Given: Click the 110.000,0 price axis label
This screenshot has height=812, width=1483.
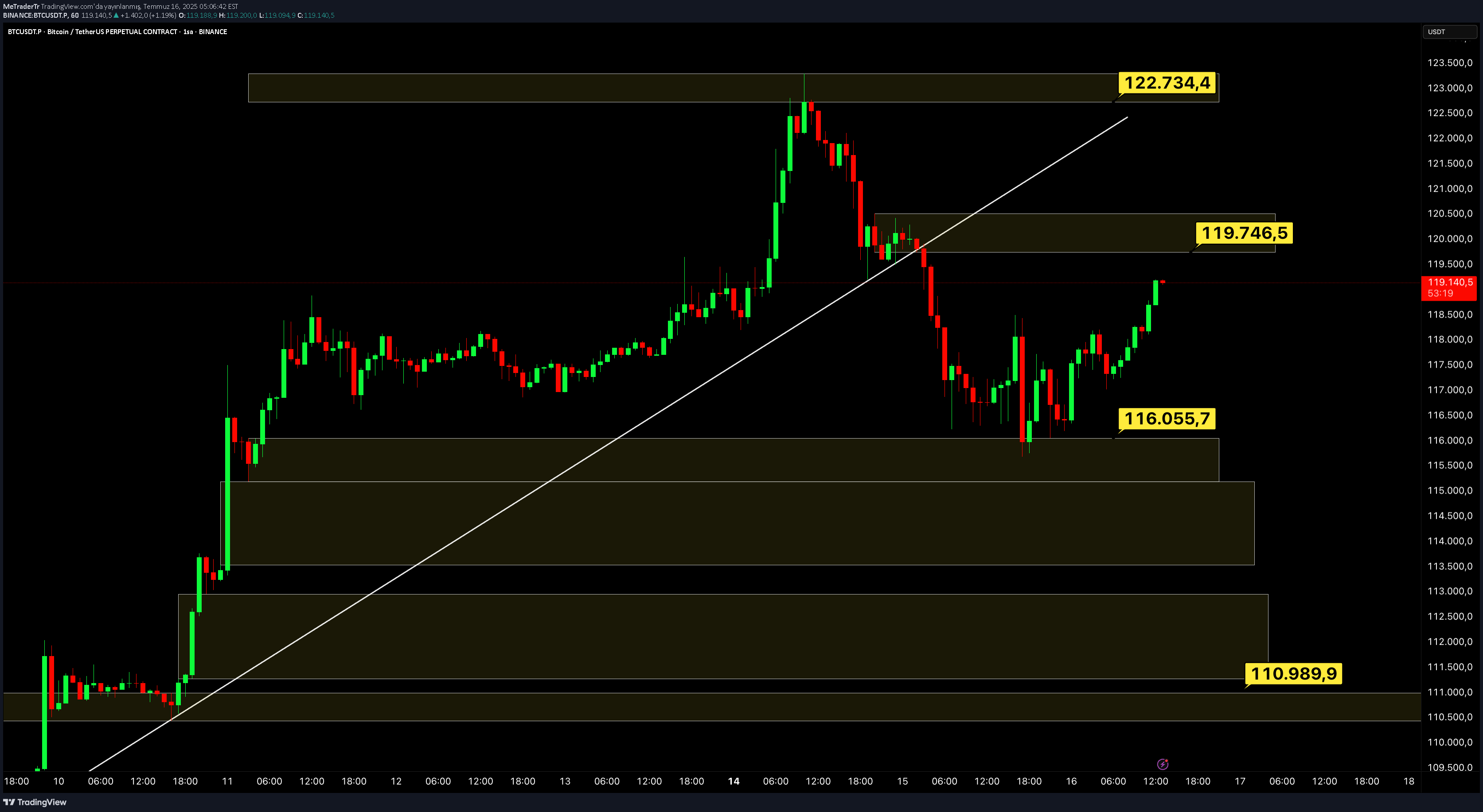Looking at the screenshot, I should point(1450,742).
